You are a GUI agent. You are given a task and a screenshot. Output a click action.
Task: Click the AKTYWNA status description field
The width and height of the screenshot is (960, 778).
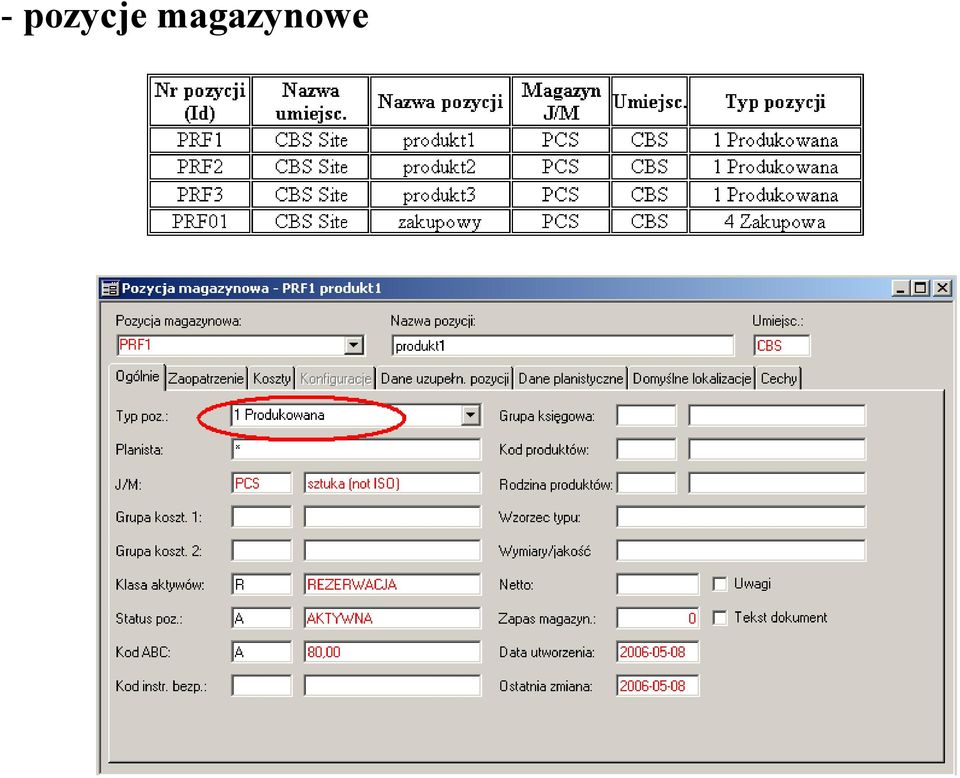[392, 618]
